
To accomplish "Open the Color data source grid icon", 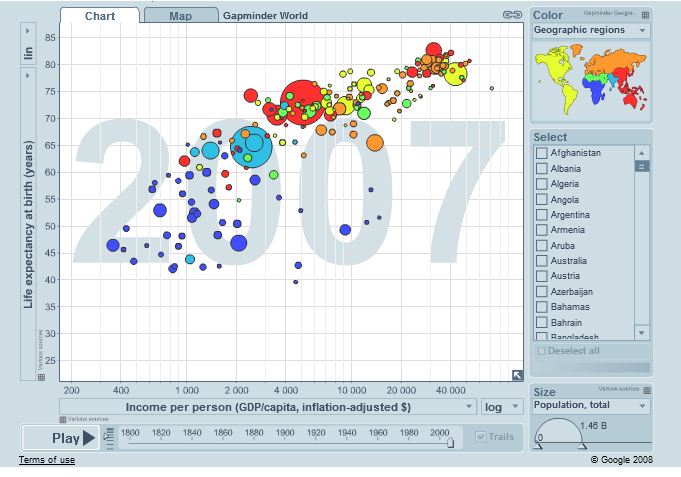I will click(645, 15).
